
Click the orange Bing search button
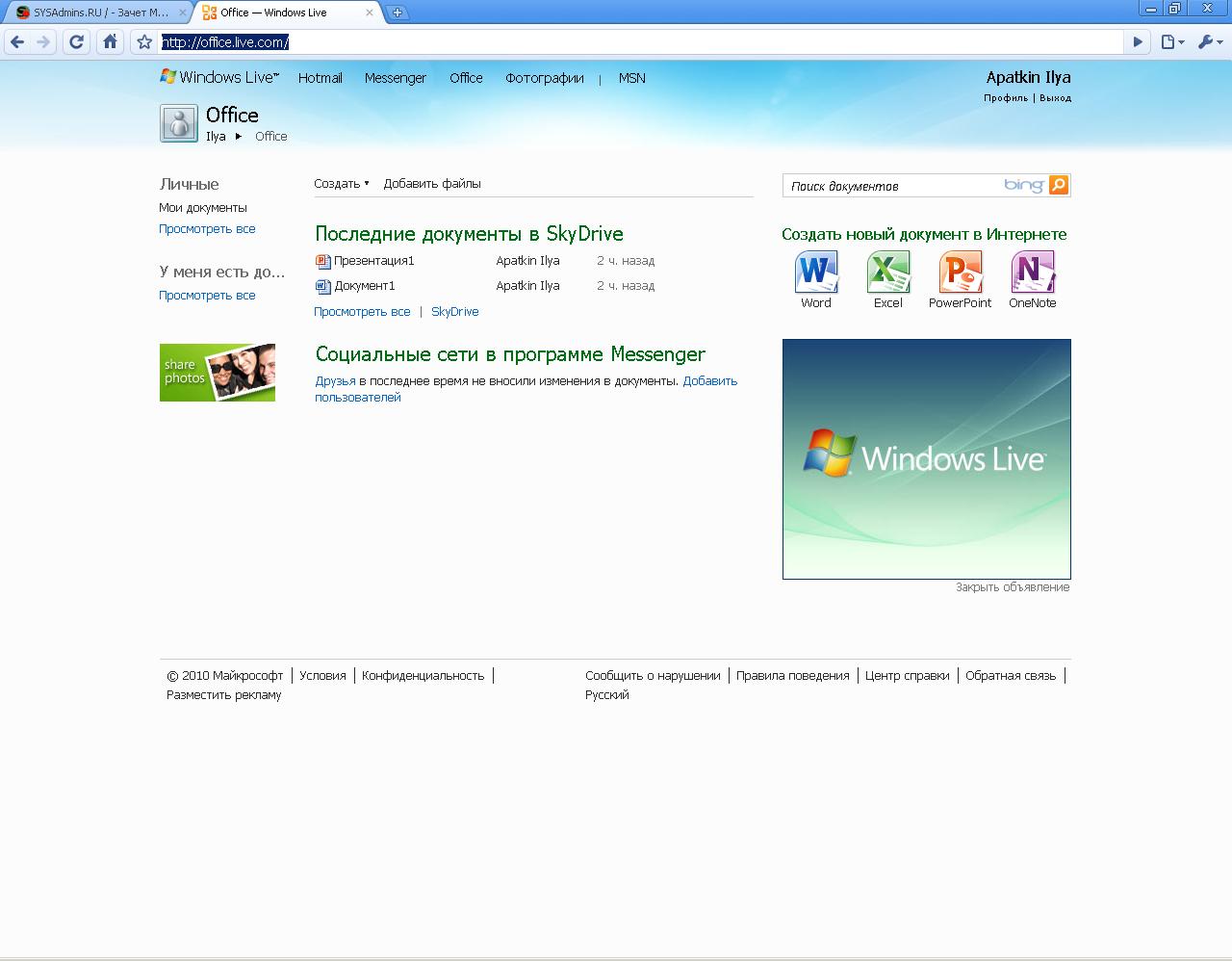[x=1059, y=185]
